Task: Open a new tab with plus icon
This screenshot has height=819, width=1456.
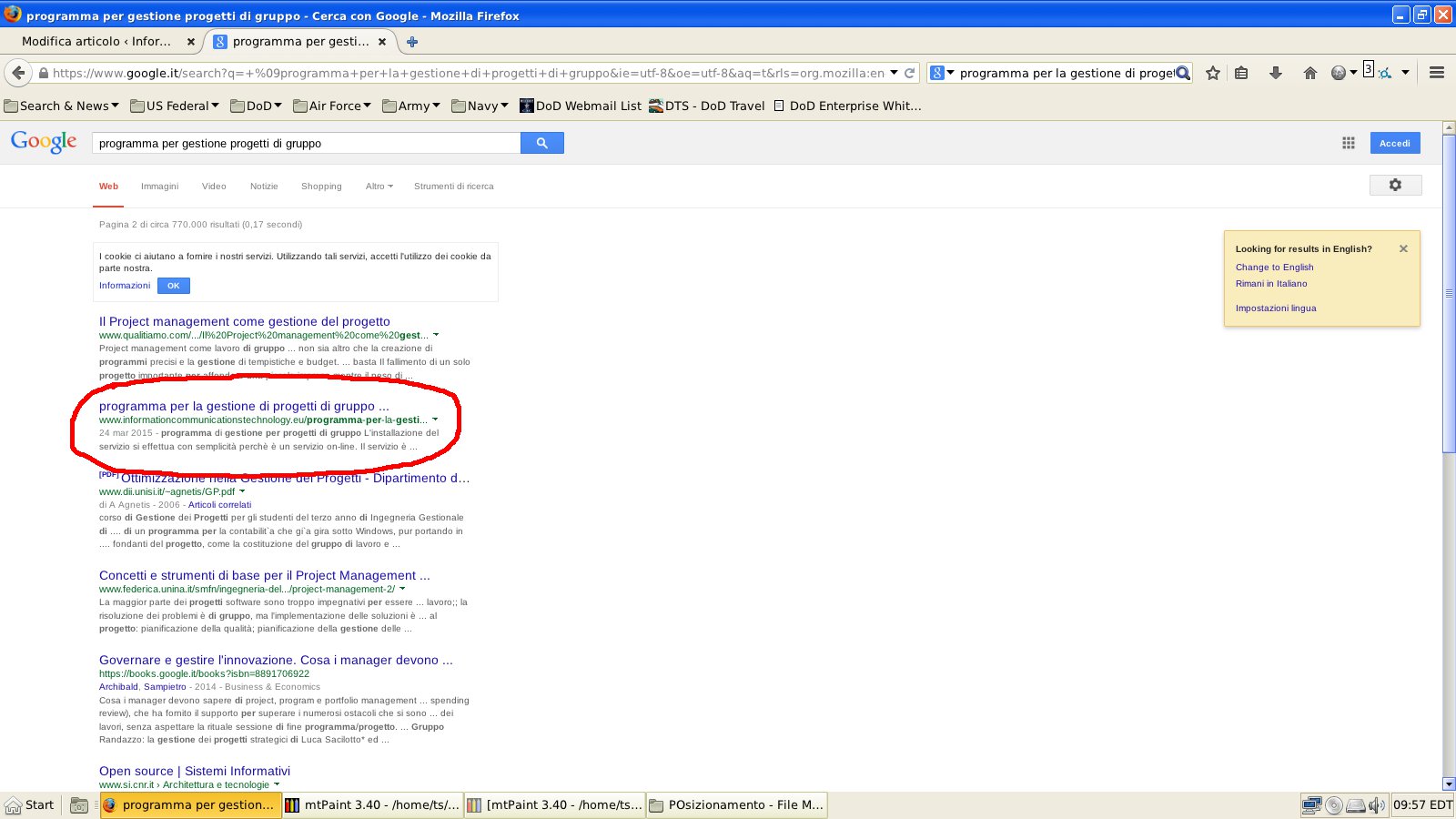Action: click(412, 42)
